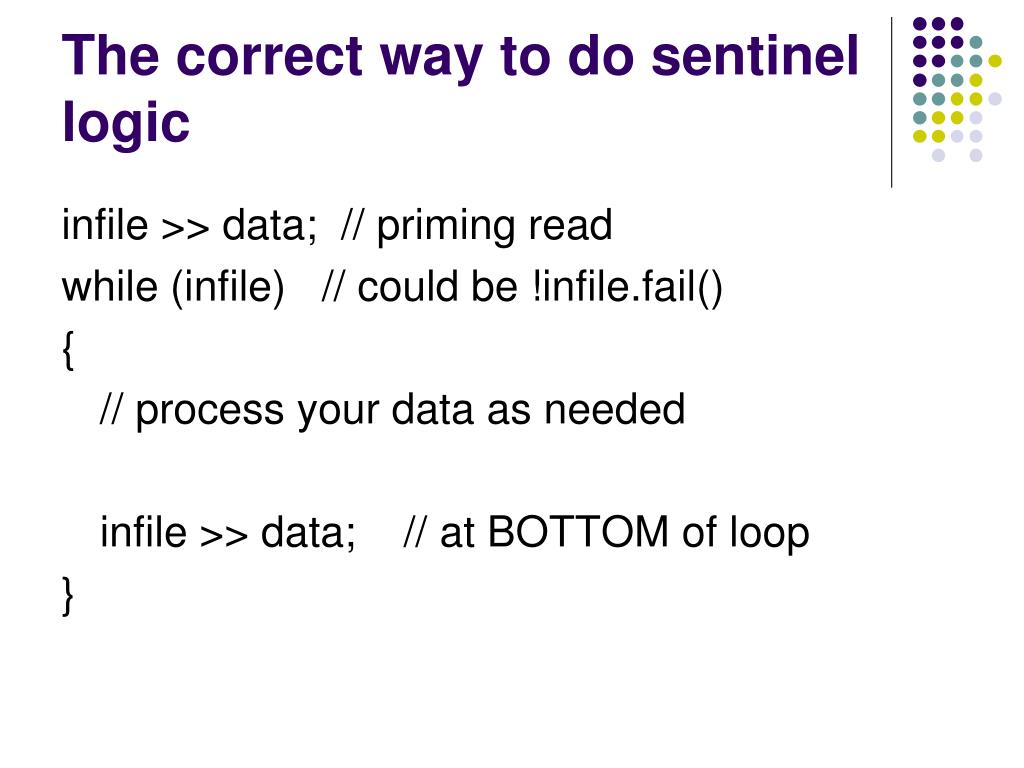Click the decorative dot grid graphic
Screen dimensions: 1024x768
[x=957, y=89]
